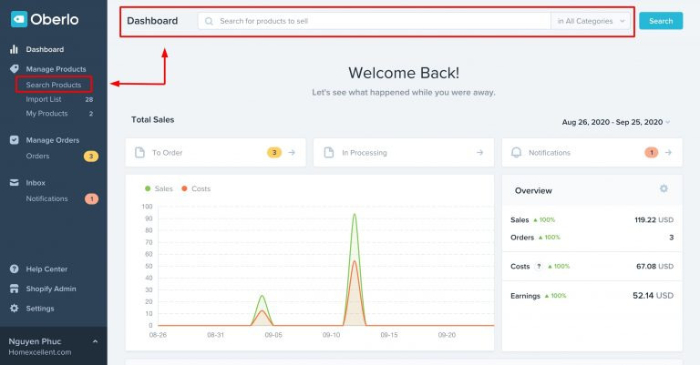Viewport: 700px width, 365px height.
Task: Open Import List
Action: click(x=43, y=99)
